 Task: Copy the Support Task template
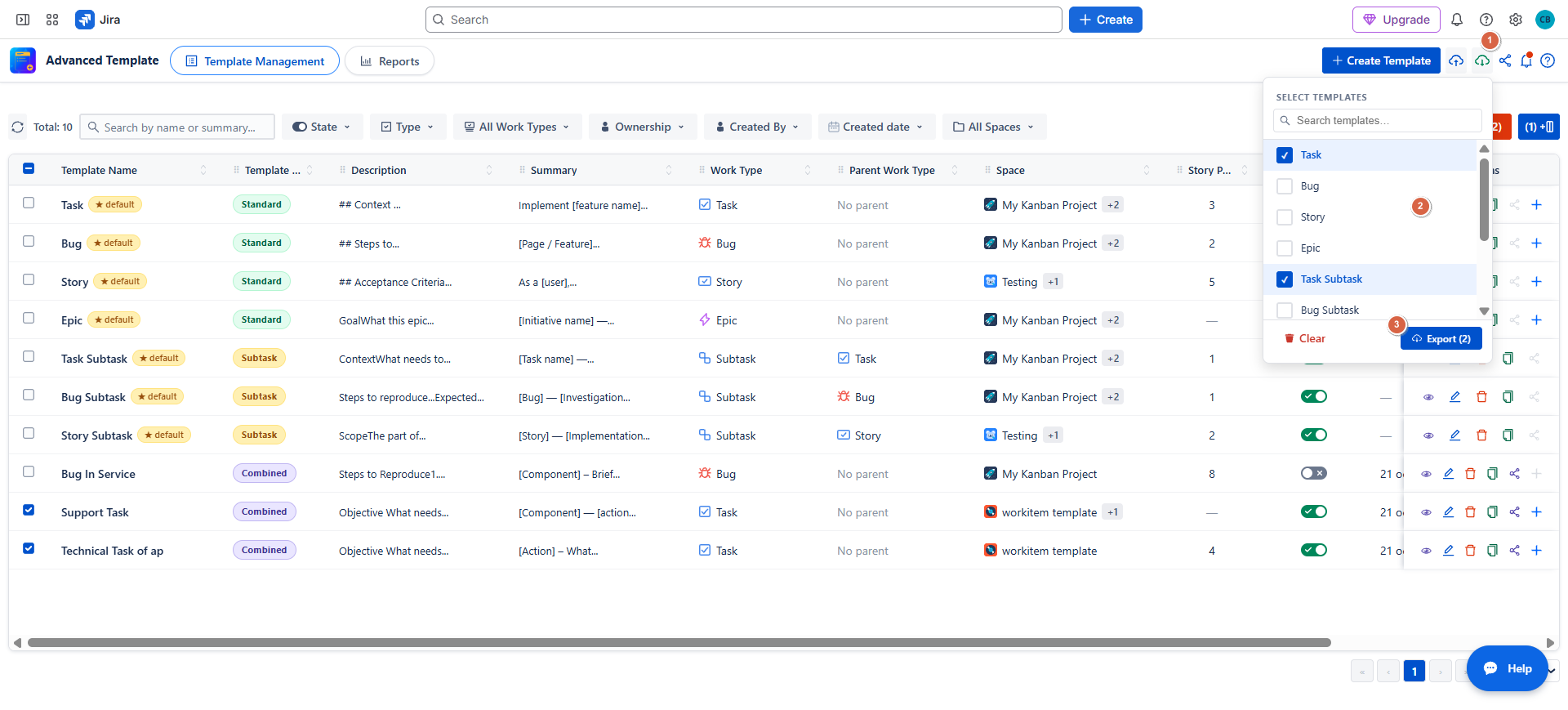click(x=1492, y=512)
